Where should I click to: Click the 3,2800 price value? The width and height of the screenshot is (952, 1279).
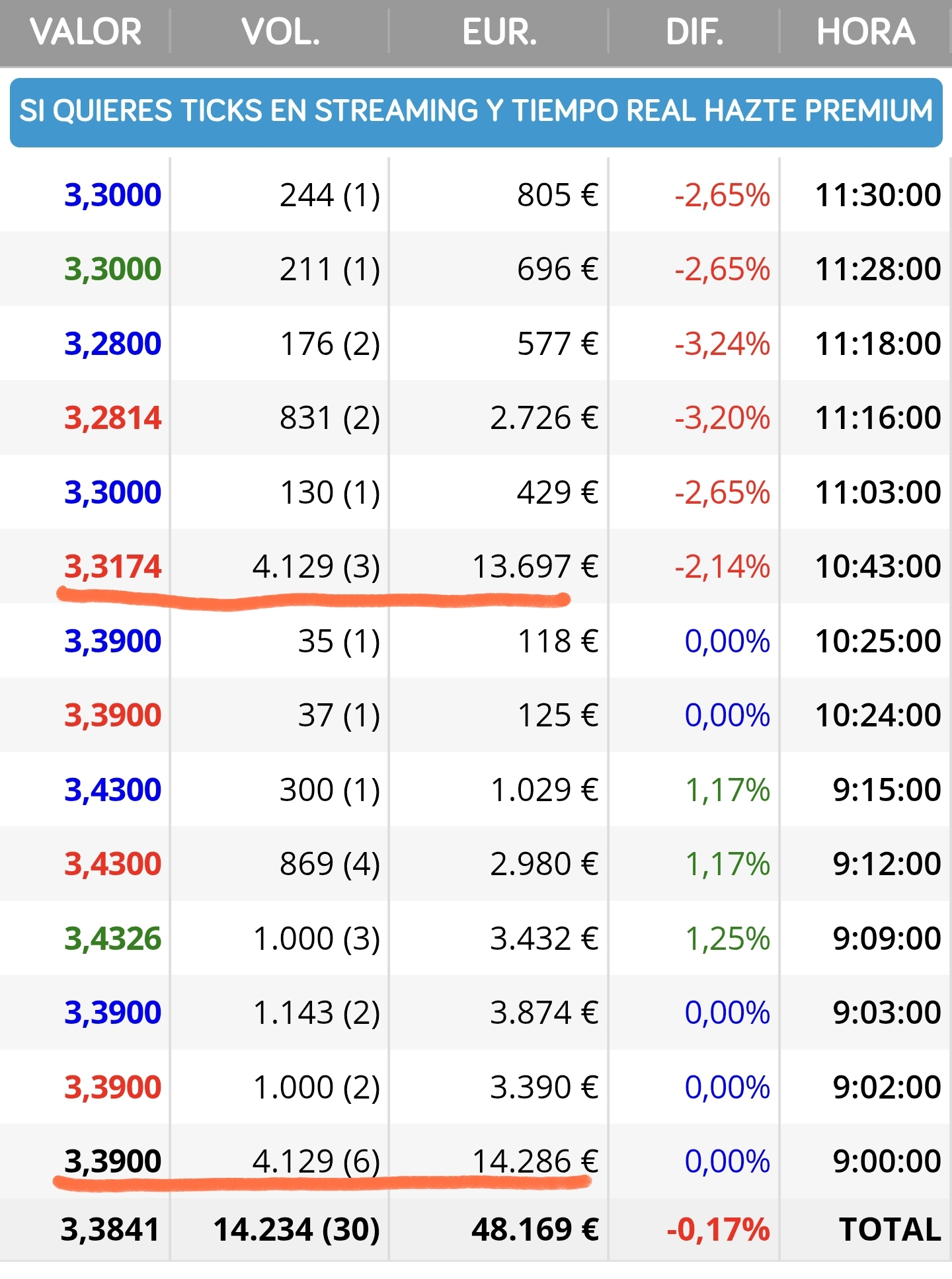coord(112,344)
